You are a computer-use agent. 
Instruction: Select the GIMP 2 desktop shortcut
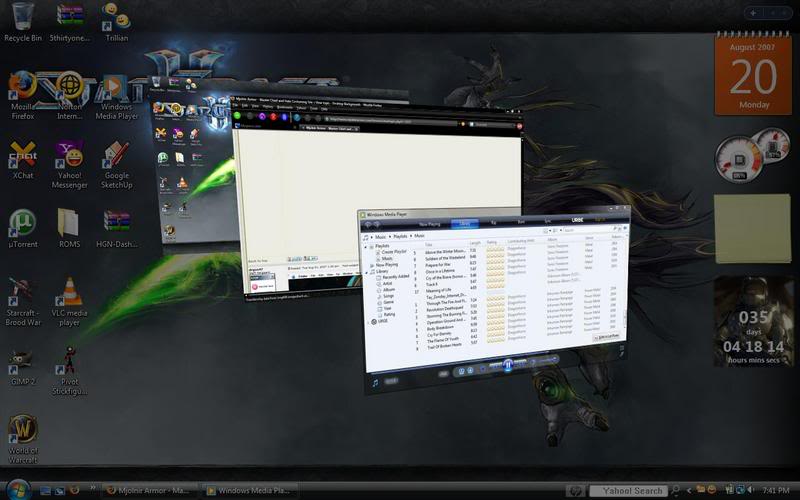pyautogui.click(x=22, y=366)
